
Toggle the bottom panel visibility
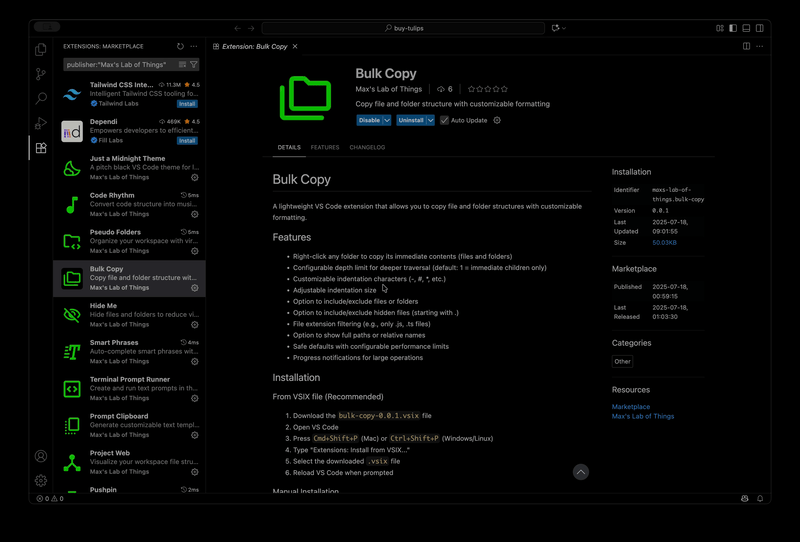point(746,28)
